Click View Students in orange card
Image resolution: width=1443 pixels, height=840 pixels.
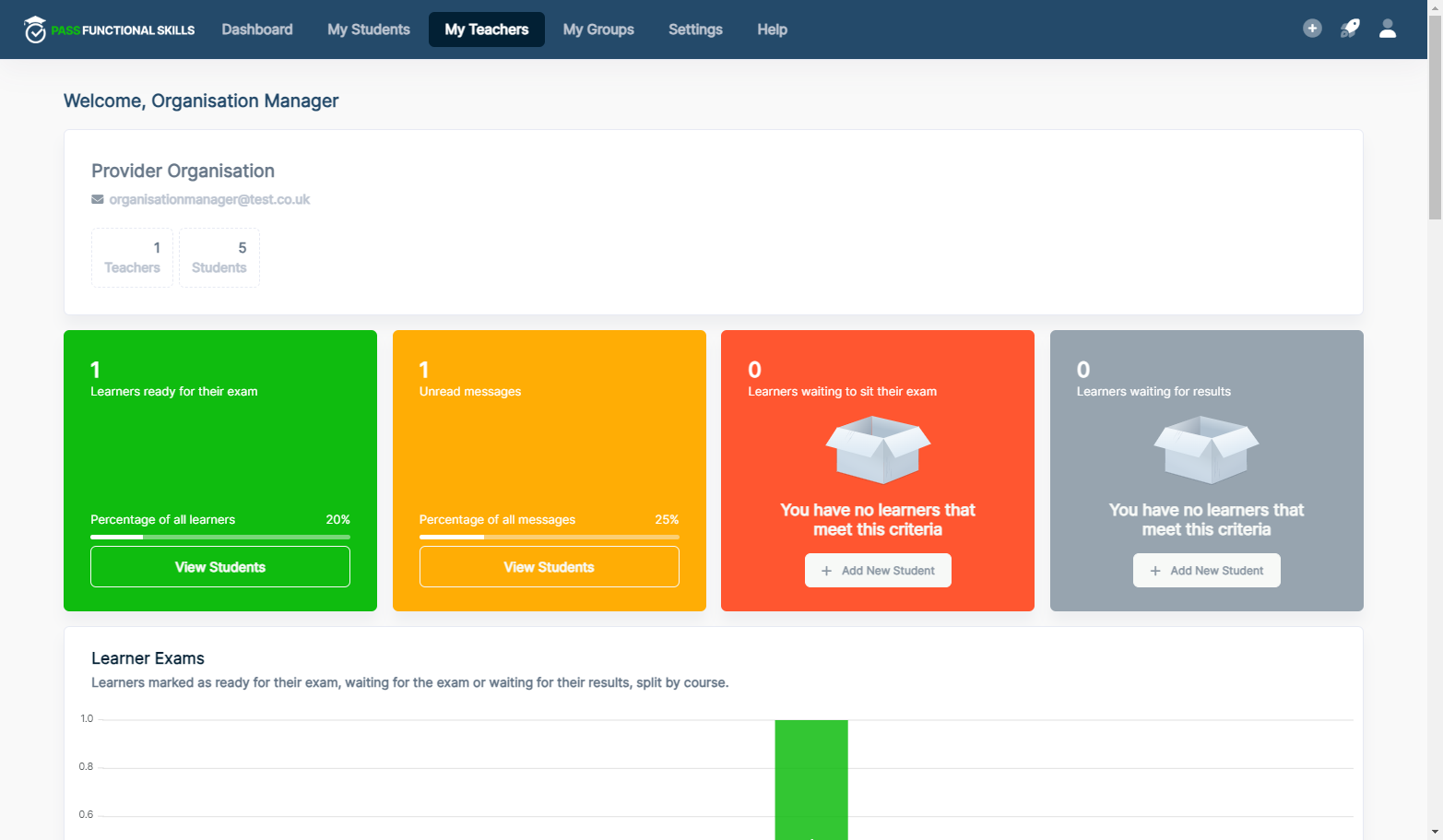click(550, 567)
